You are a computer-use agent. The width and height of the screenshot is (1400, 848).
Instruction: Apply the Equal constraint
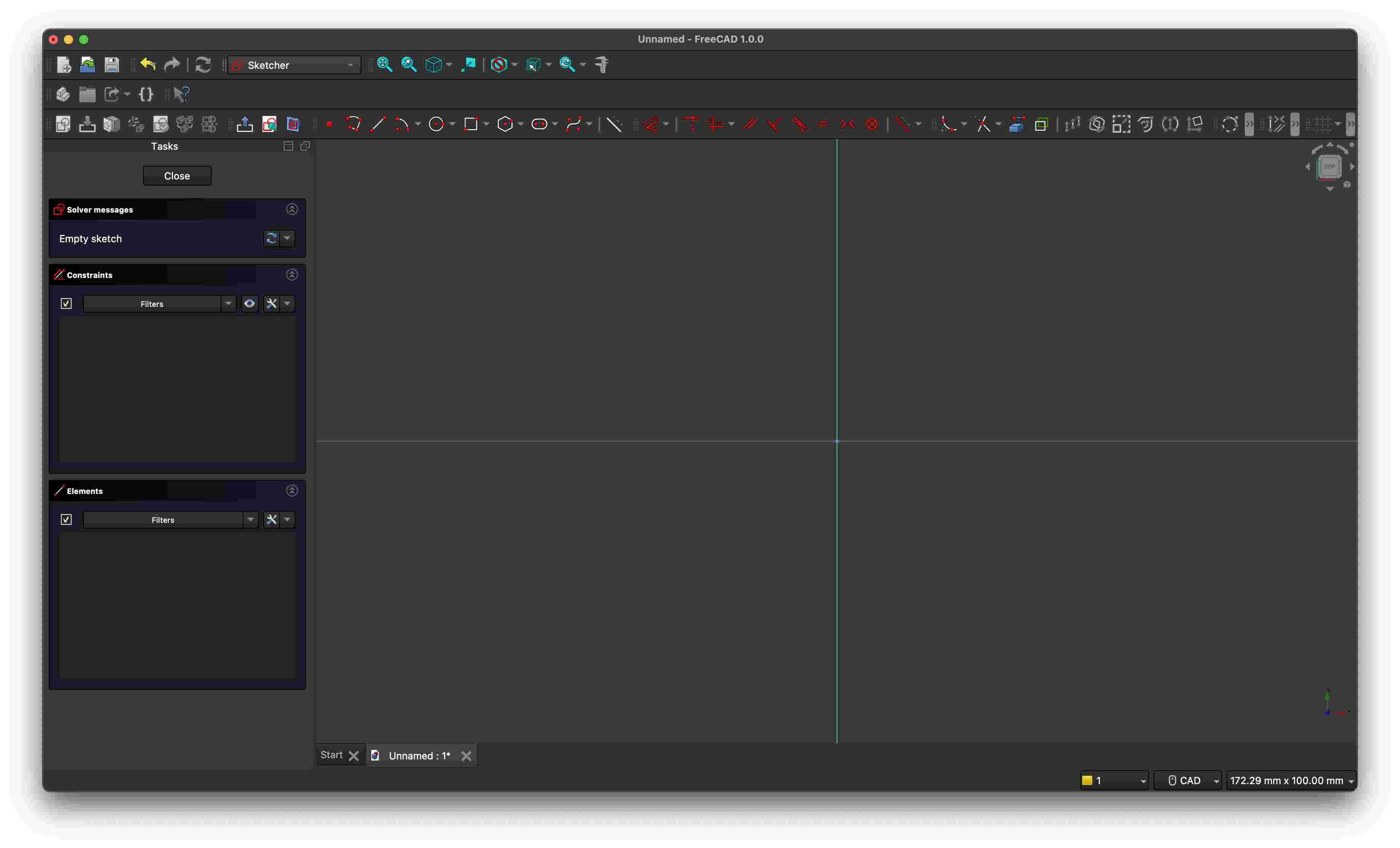pos(823,124)
